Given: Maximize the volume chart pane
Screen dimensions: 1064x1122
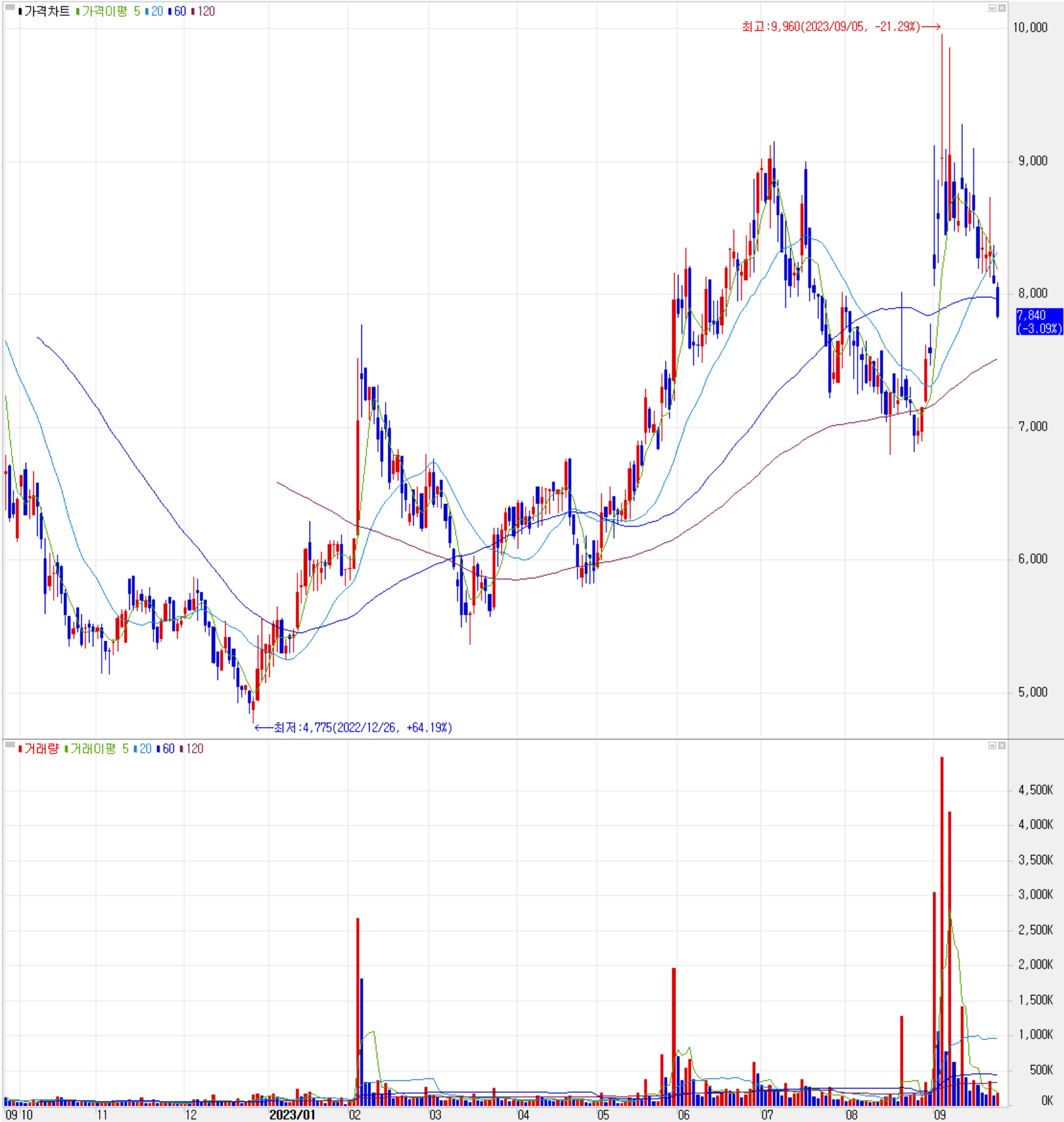Looking at the screenshot, I should coord(992,745).
